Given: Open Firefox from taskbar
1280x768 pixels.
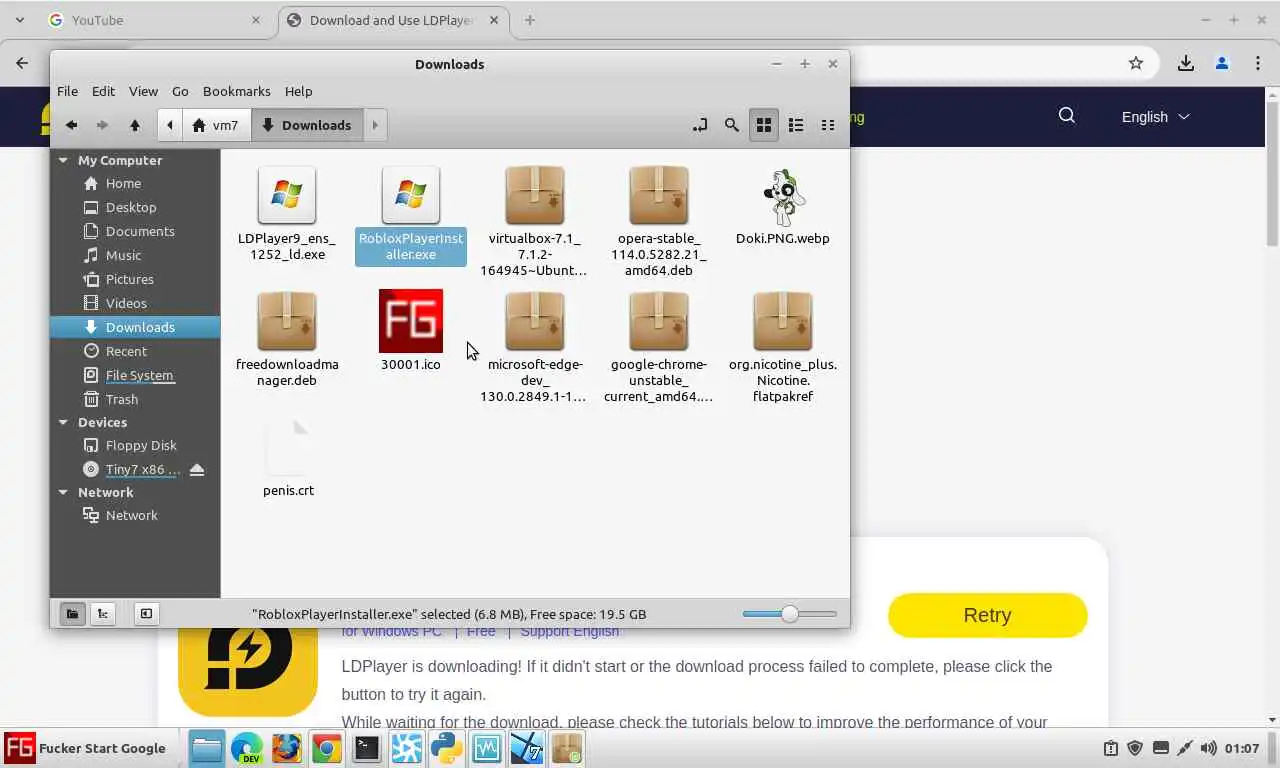Looking at the screenshot, I should 287,748.
